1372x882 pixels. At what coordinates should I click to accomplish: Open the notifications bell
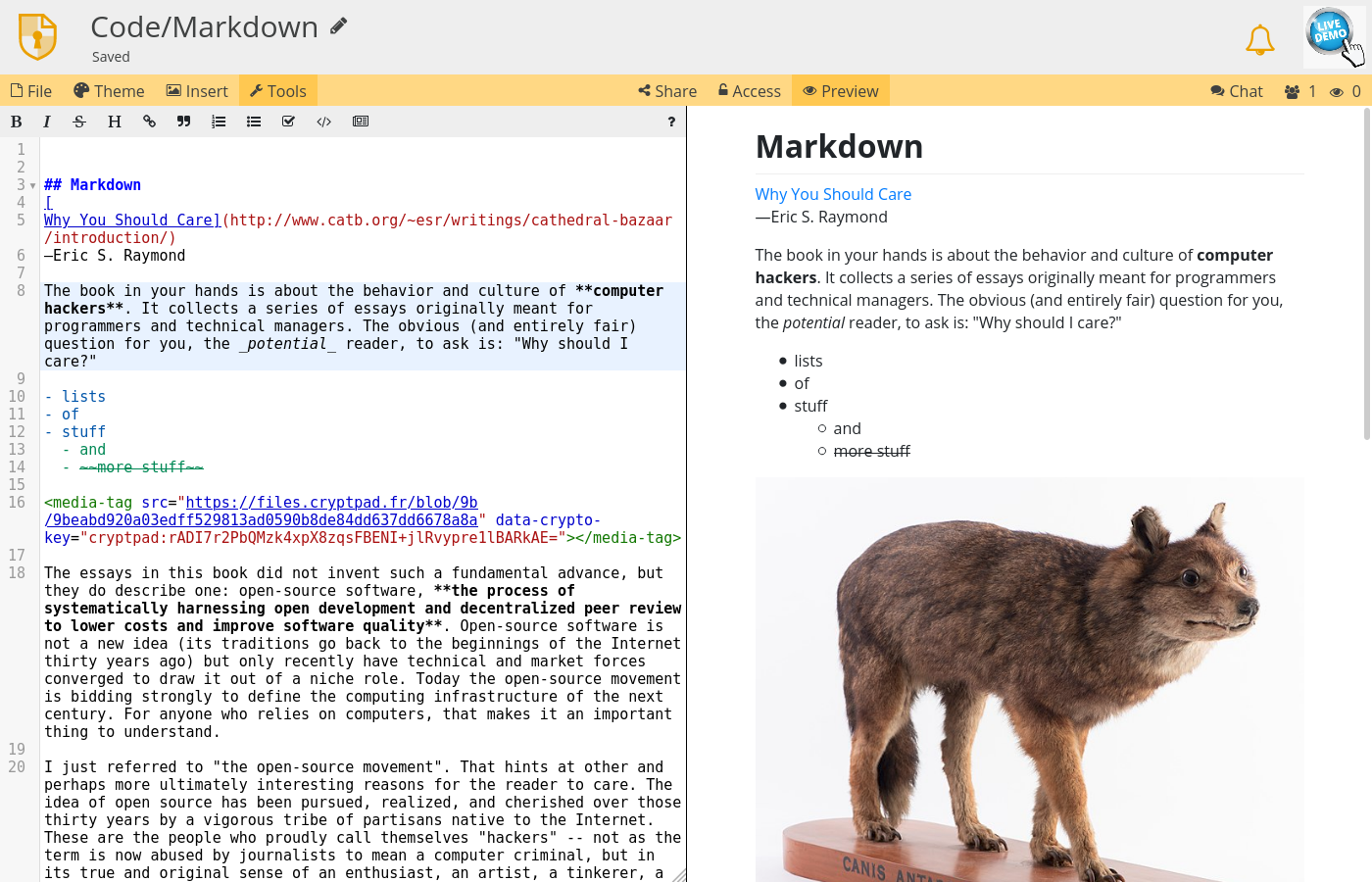coord(1259,39)
